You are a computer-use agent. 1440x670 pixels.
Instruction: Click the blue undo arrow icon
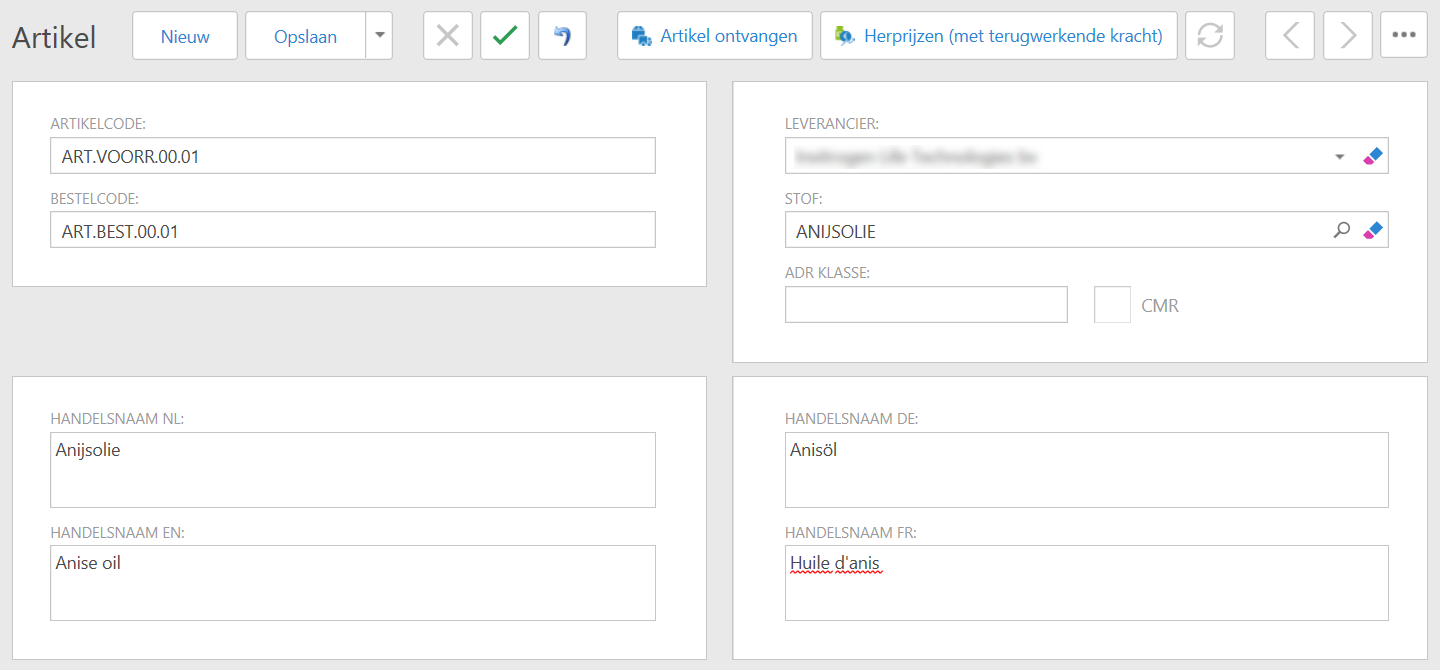[x=562, y=36]
